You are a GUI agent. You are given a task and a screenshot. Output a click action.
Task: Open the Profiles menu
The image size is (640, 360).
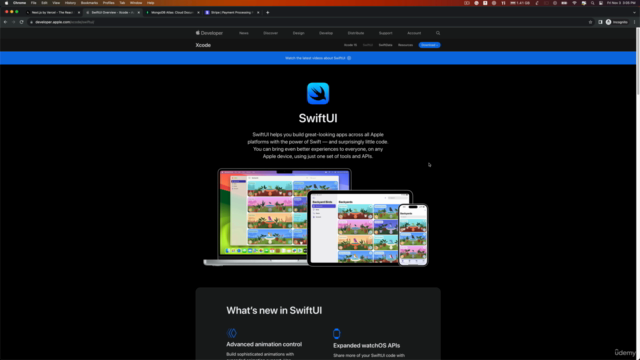click(x=108, y=3)
